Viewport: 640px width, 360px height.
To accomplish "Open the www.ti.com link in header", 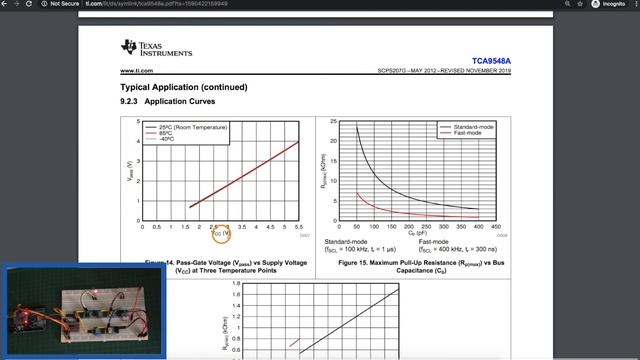I will (137, 71).
